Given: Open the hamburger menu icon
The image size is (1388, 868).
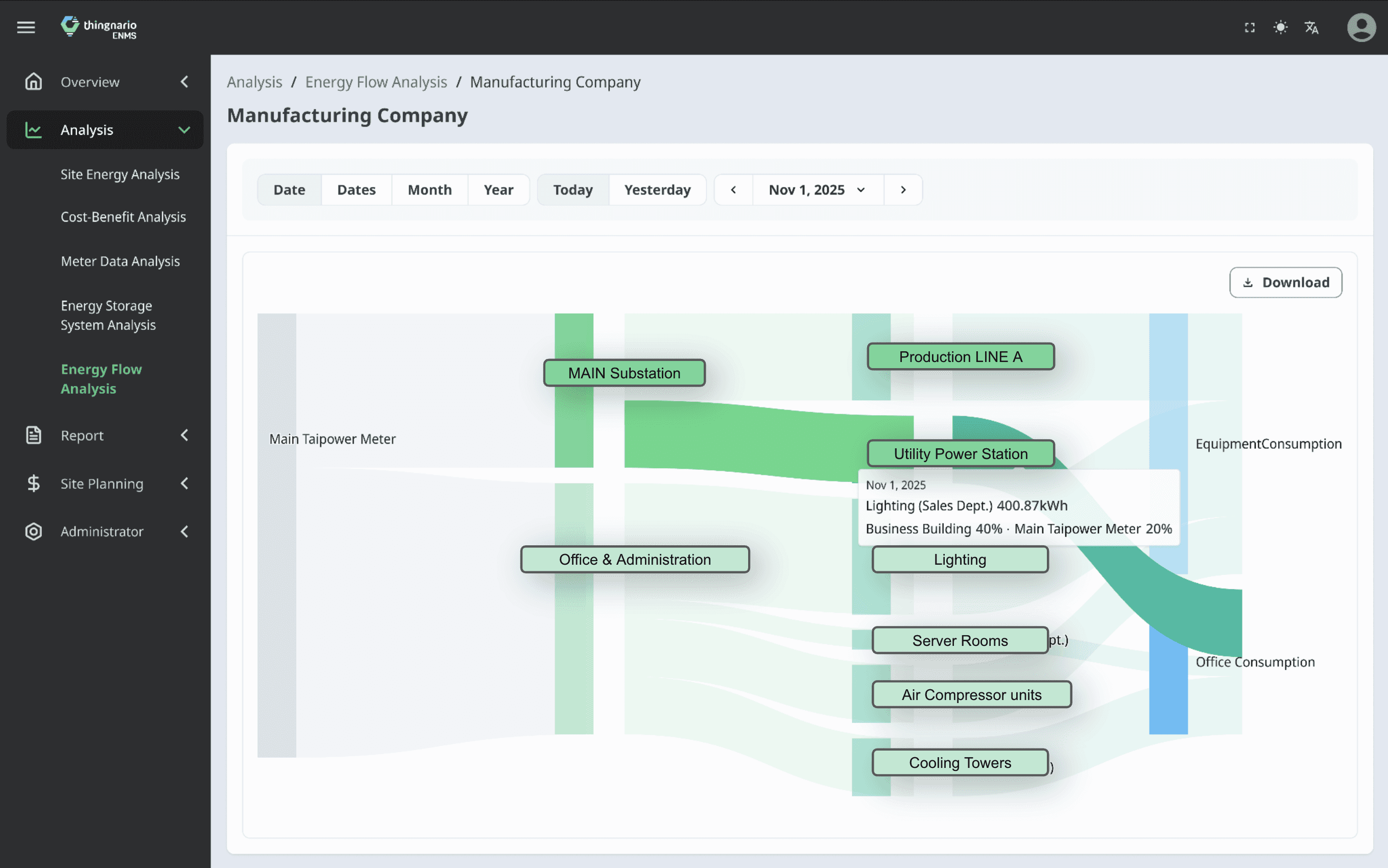Looking at the screenshot, I should tap(26, 27).
